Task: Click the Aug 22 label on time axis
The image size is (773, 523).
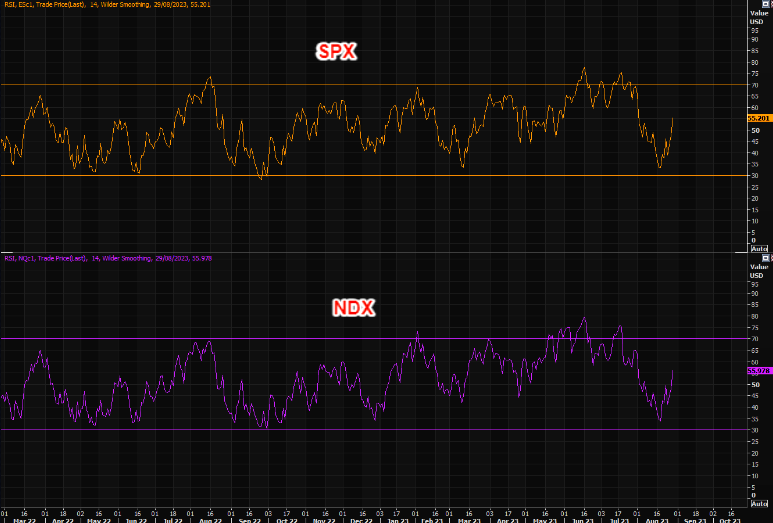Action: pos(210,520)
